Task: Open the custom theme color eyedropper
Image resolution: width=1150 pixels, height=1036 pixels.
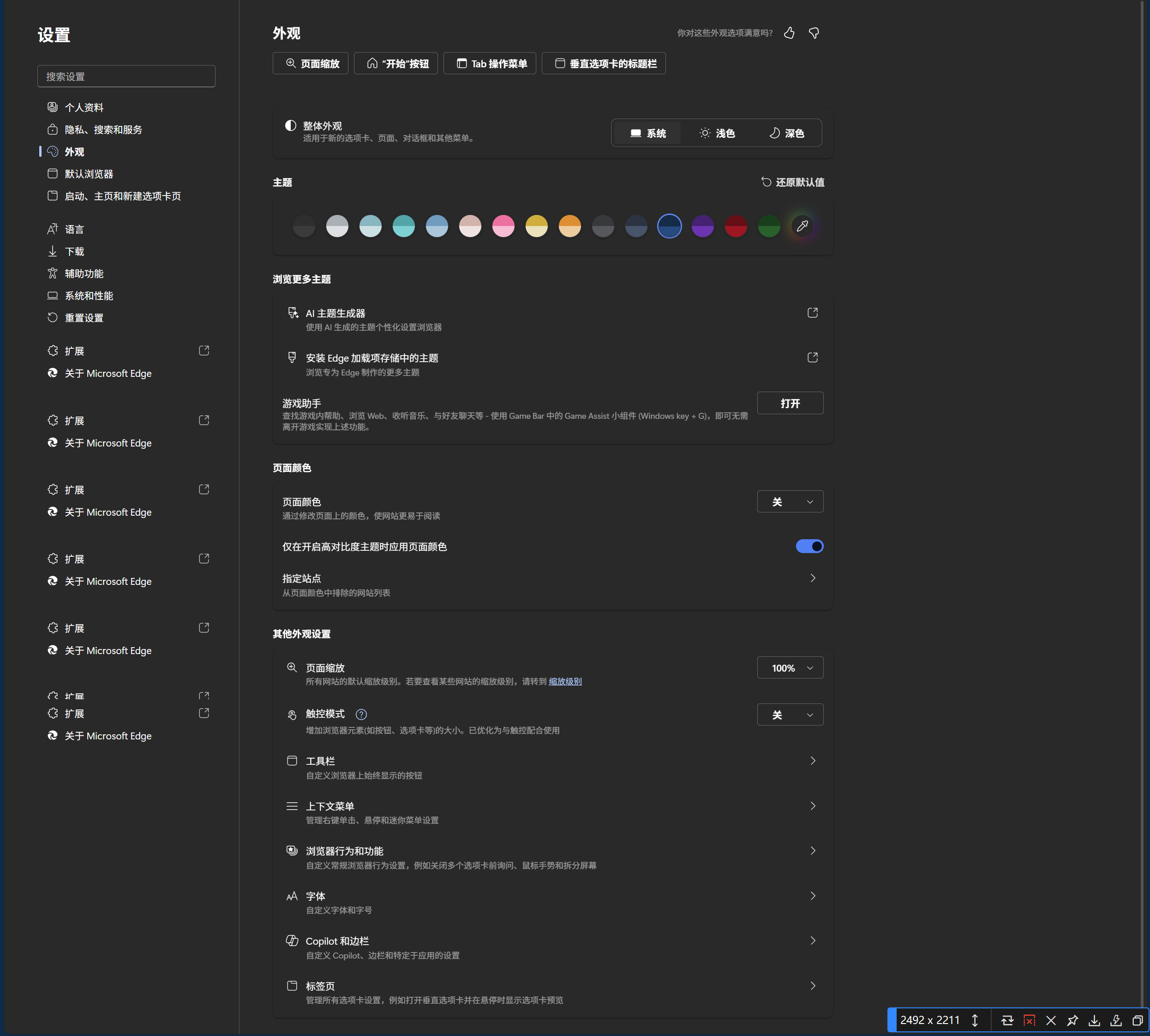Action: coord(802,226)
